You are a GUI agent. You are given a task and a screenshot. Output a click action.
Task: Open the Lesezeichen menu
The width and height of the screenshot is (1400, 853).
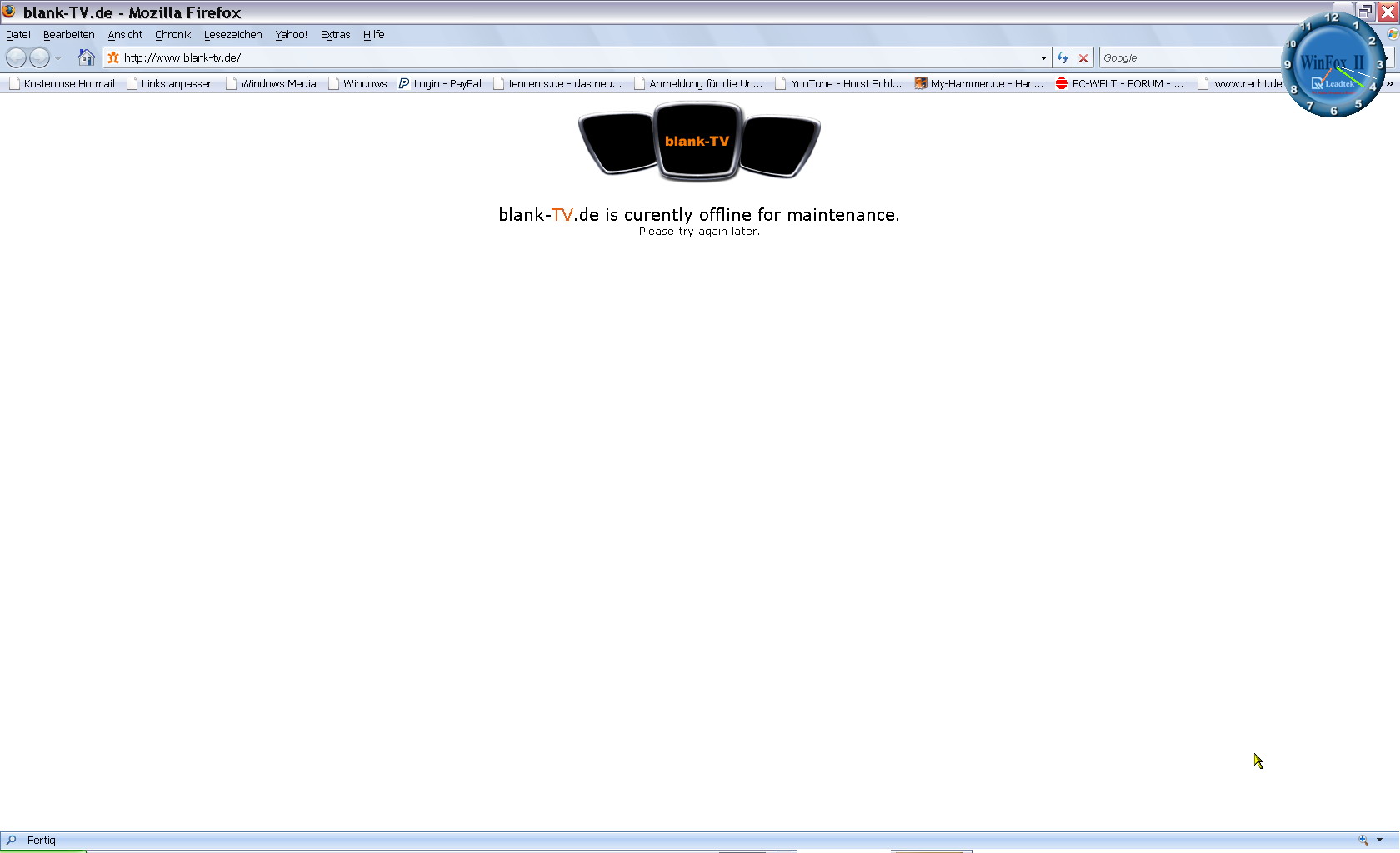[233, 34]
